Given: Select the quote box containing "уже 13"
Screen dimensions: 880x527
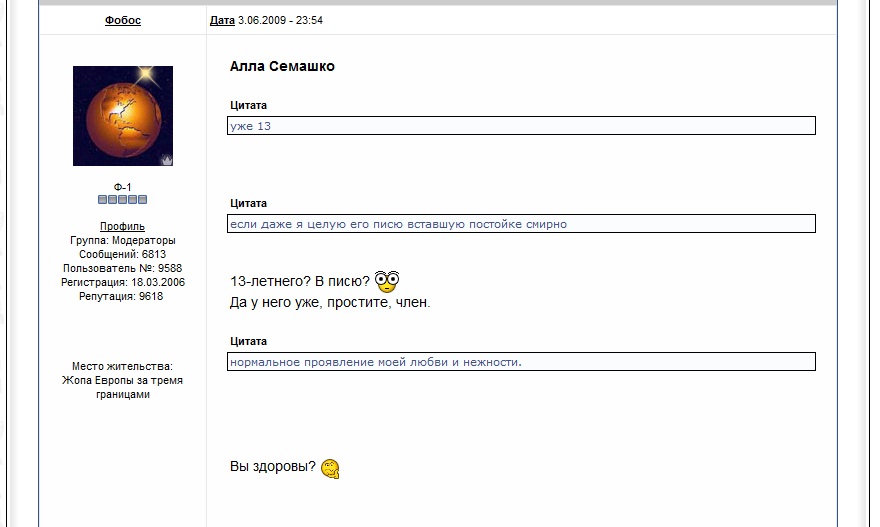Looking at the screenshot, I should [x=522, y=126].
